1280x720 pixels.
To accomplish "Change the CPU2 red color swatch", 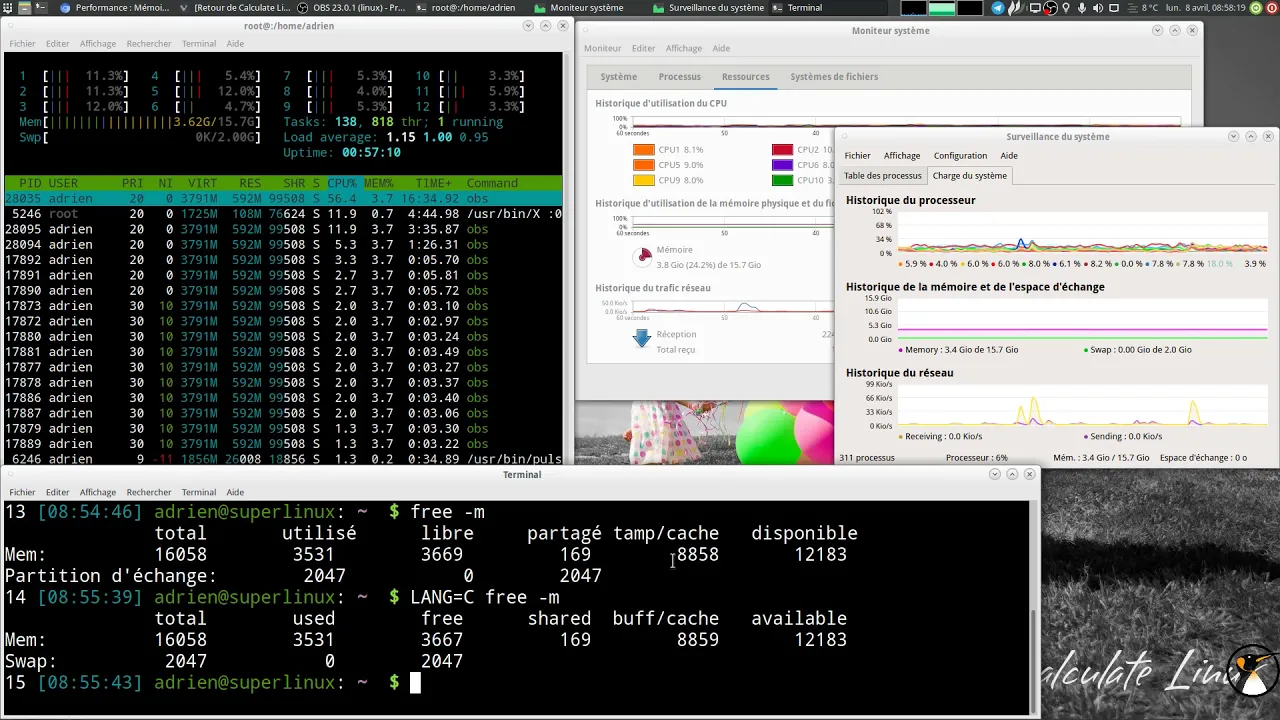I will point(782,150).
